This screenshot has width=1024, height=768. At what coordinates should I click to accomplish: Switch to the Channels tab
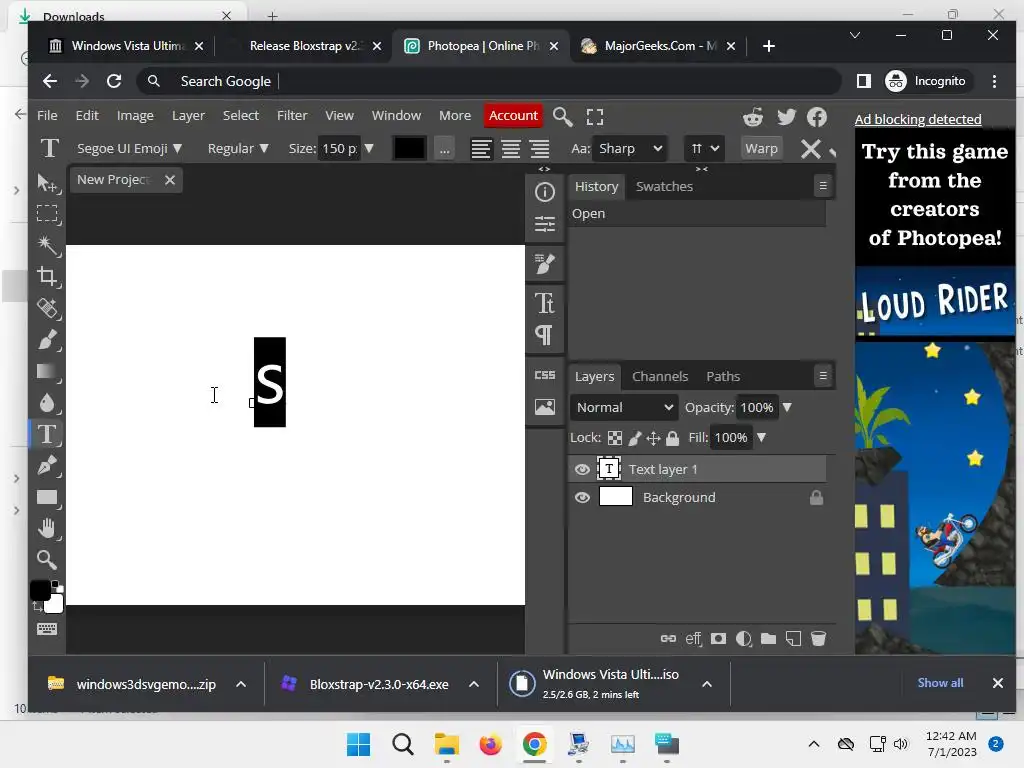pos(660,377)
